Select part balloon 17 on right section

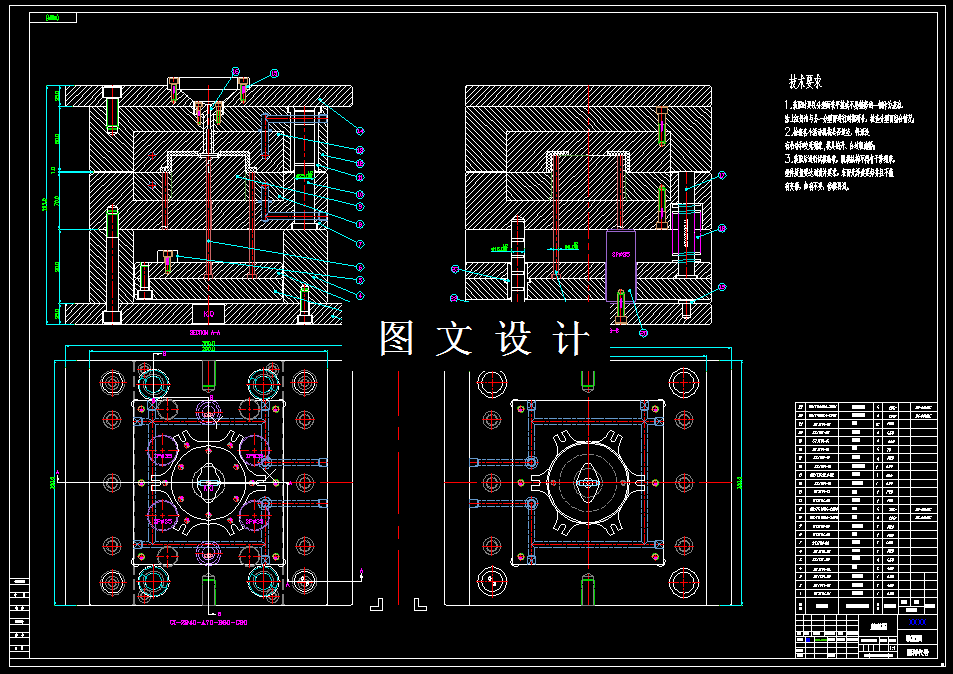pyautogui.click(x=722, y=175)
